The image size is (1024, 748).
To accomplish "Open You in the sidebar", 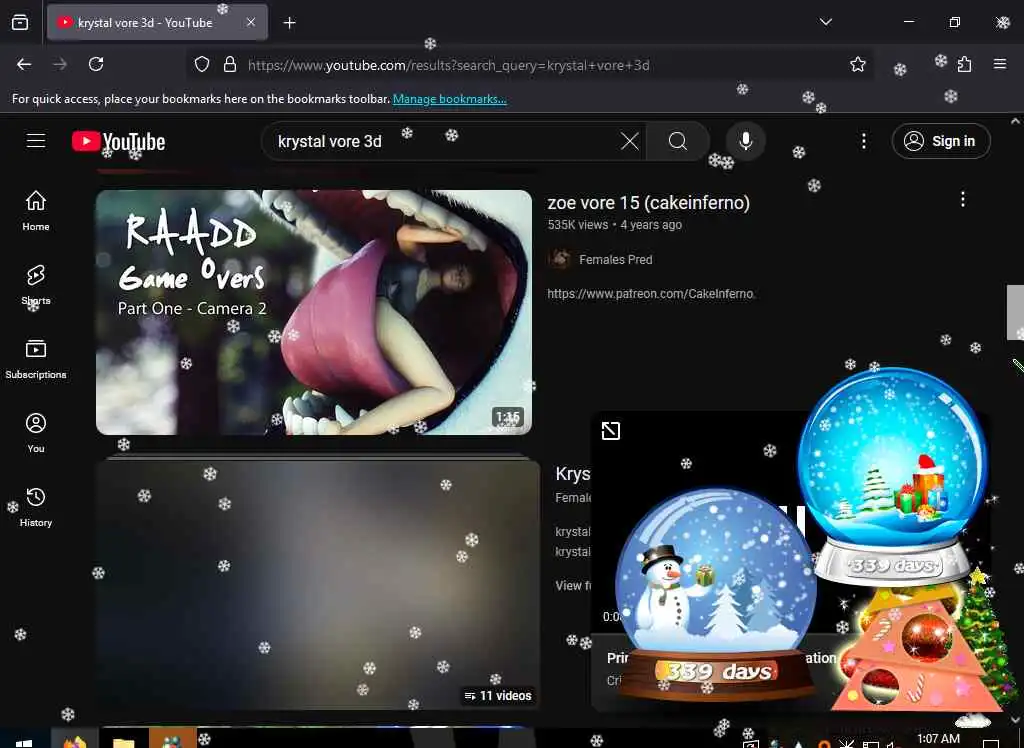I will [x=36, y=432].
